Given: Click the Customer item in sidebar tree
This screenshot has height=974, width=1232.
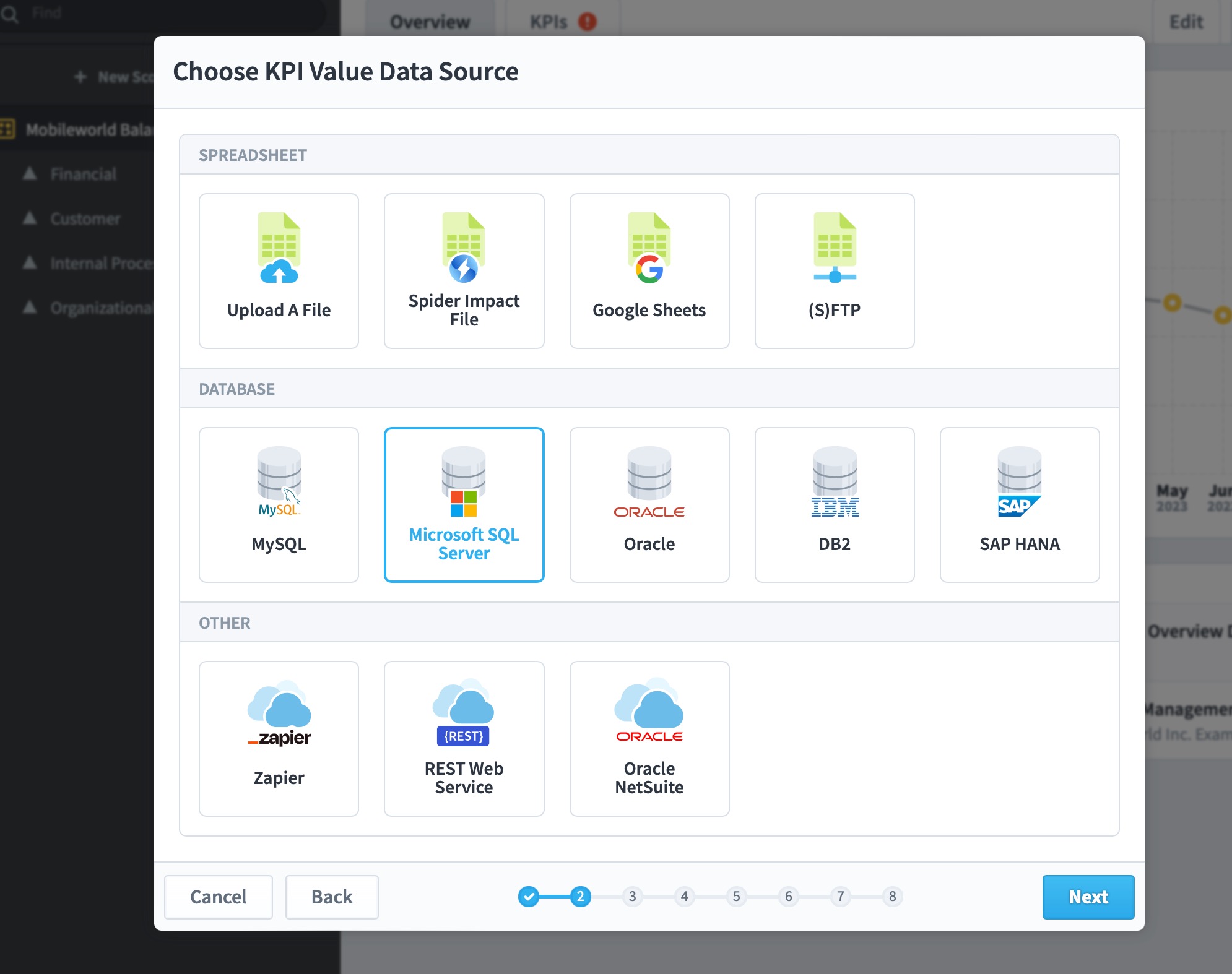Looking at the screenshot, I should (85, 218).
